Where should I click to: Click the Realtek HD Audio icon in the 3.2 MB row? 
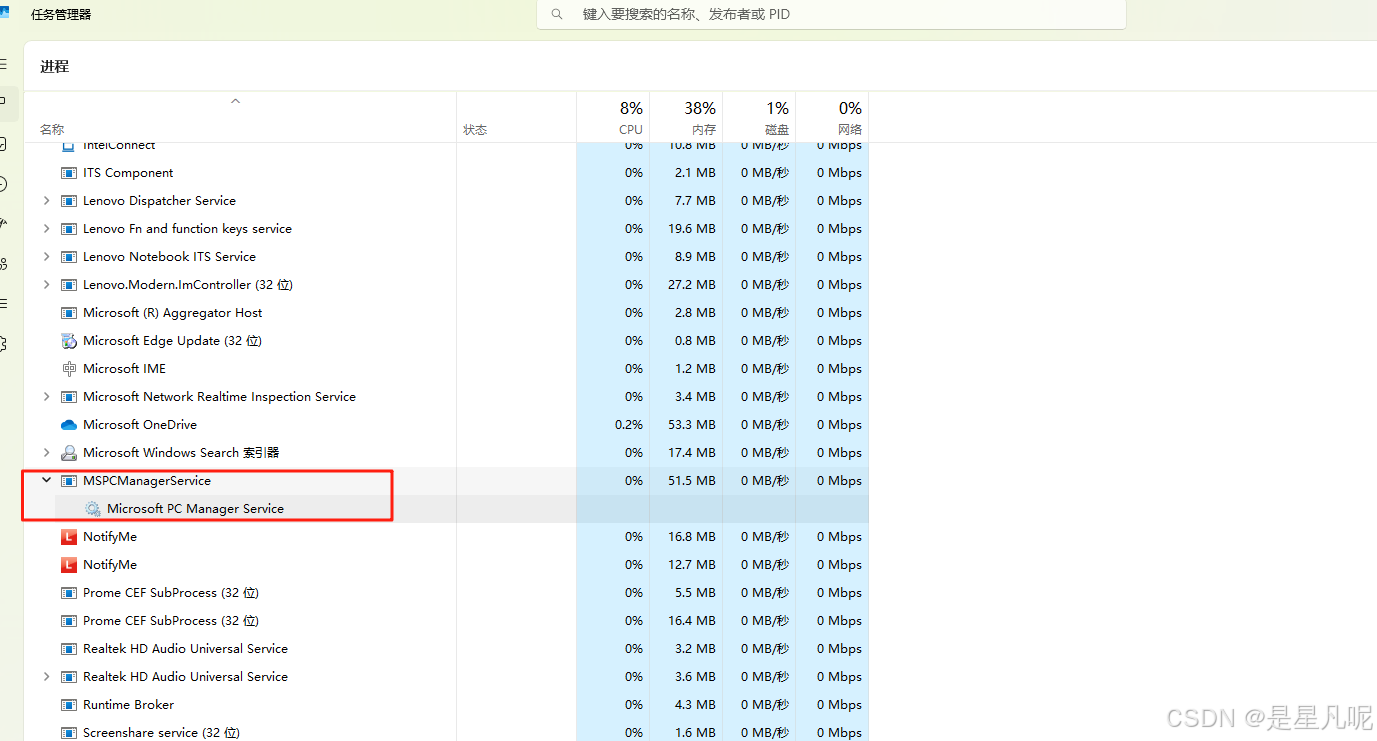pos(69,649)
